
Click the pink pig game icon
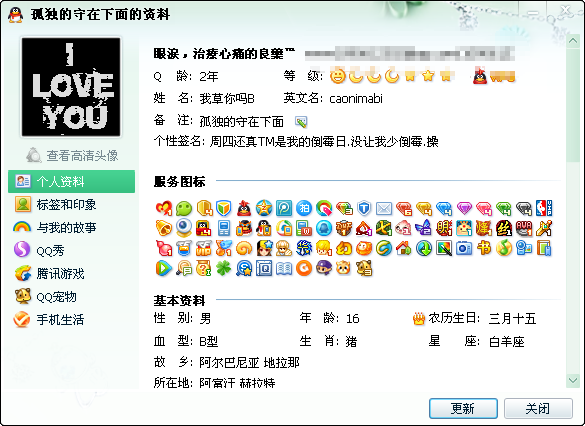pyautogui.click(x=404, y=228)
